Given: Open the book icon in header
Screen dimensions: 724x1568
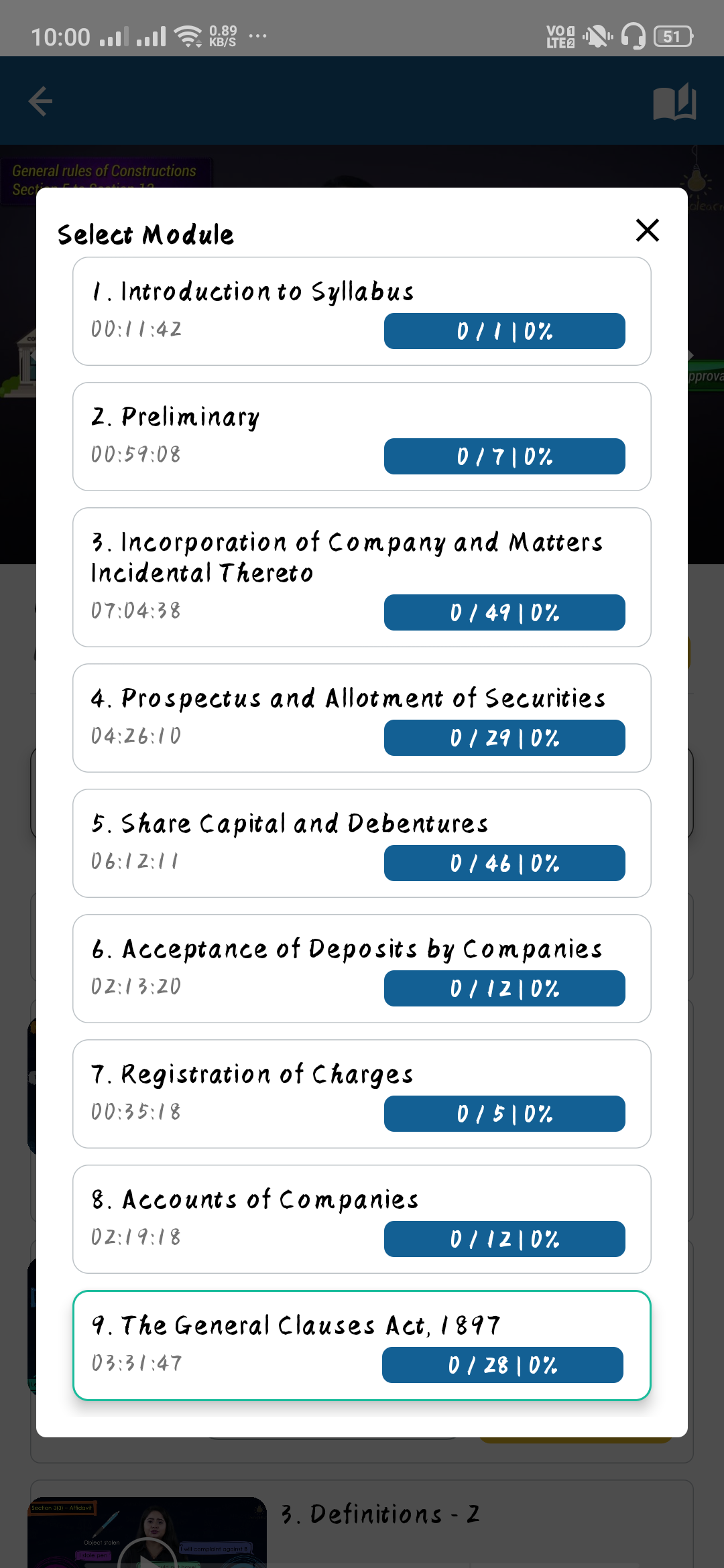Looking at the screenshot, I should coord(674,102).
